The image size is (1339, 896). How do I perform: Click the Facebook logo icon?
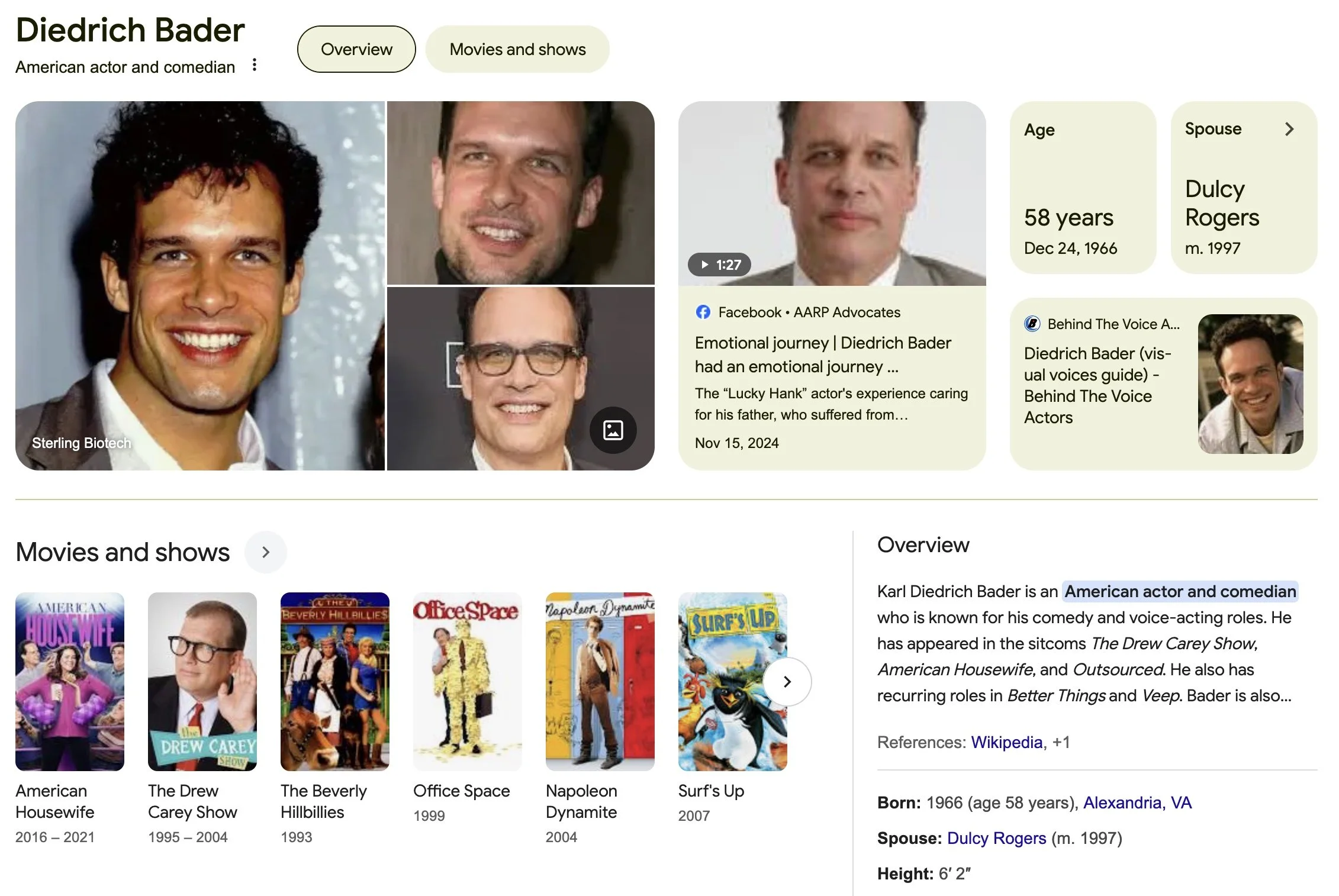coord(703,312)
